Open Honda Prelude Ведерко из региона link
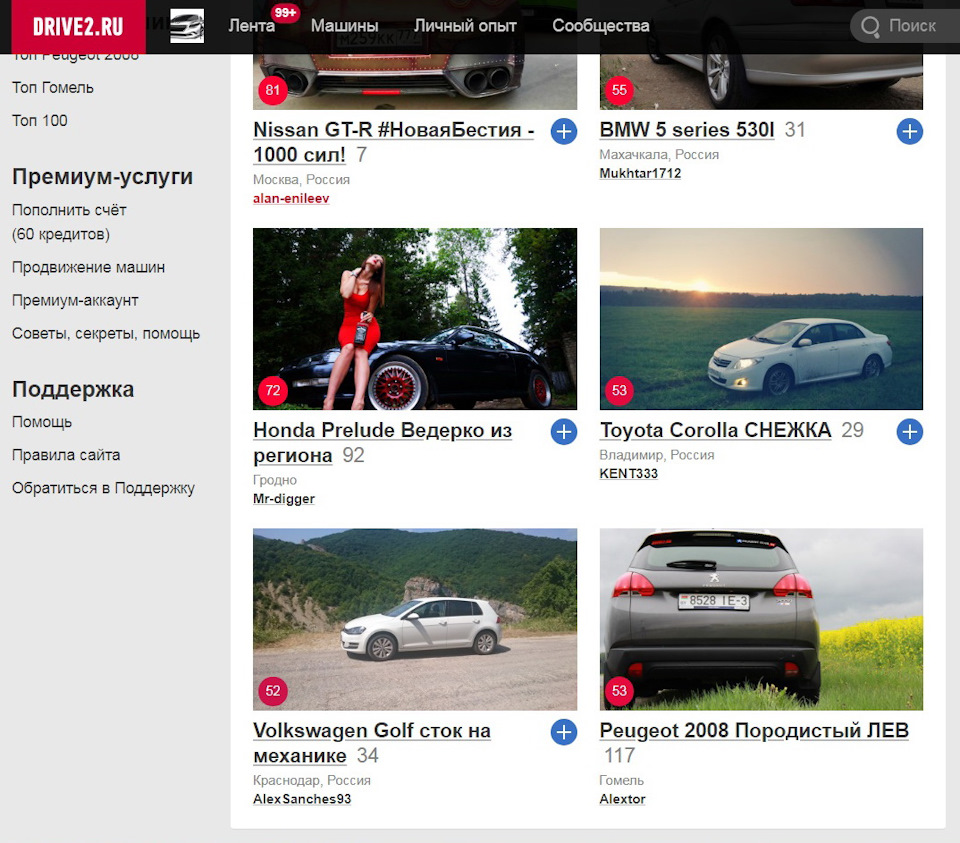The height and width of the screenshot is (843, 960). tap(383, 443)
